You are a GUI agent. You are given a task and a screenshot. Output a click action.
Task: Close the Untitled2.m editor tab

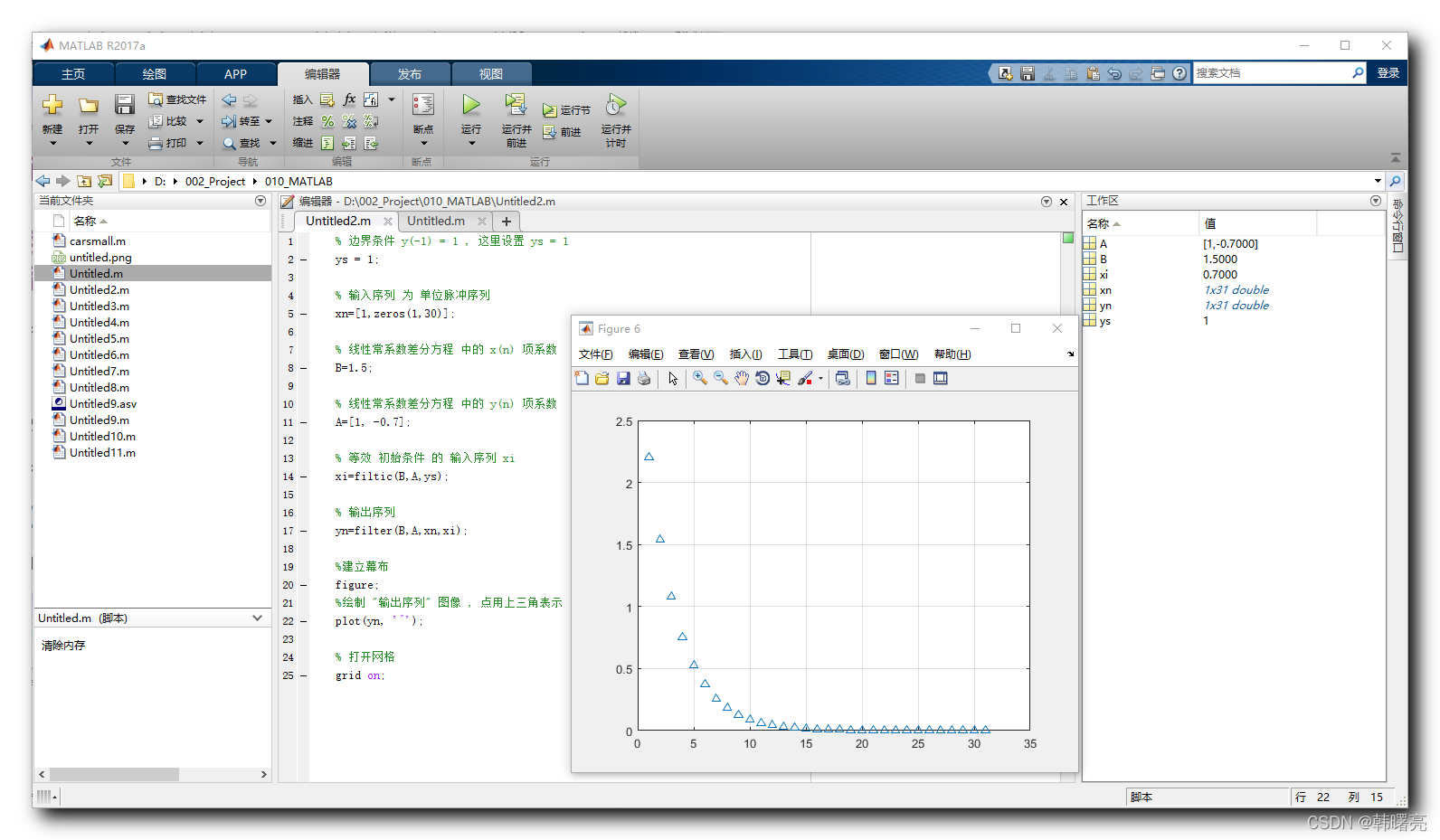[x=388, y=222]
